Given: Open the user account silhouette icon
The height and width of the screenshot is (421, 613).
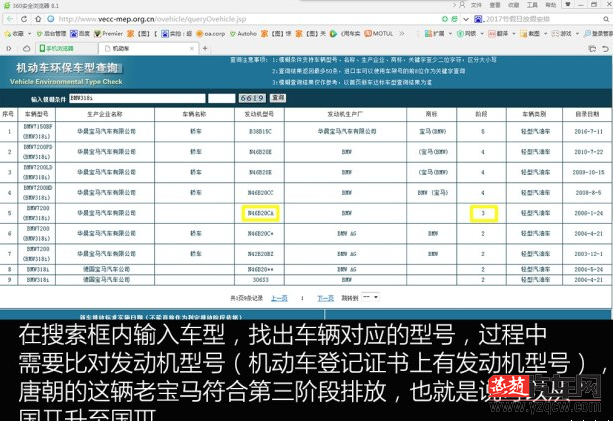Looking at the screenshot, I should pyautogui.click(x=462, y=5).
